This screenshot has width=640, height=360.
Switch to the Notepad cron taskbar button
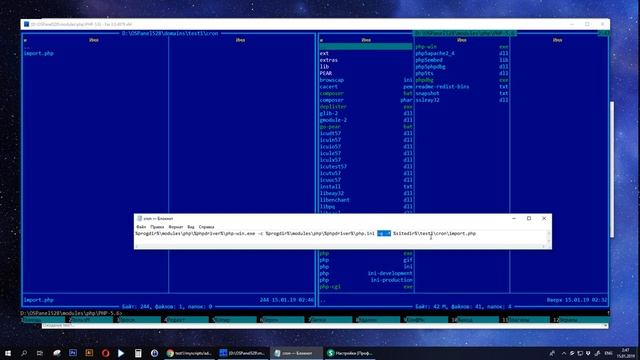(x=296, y=353)
